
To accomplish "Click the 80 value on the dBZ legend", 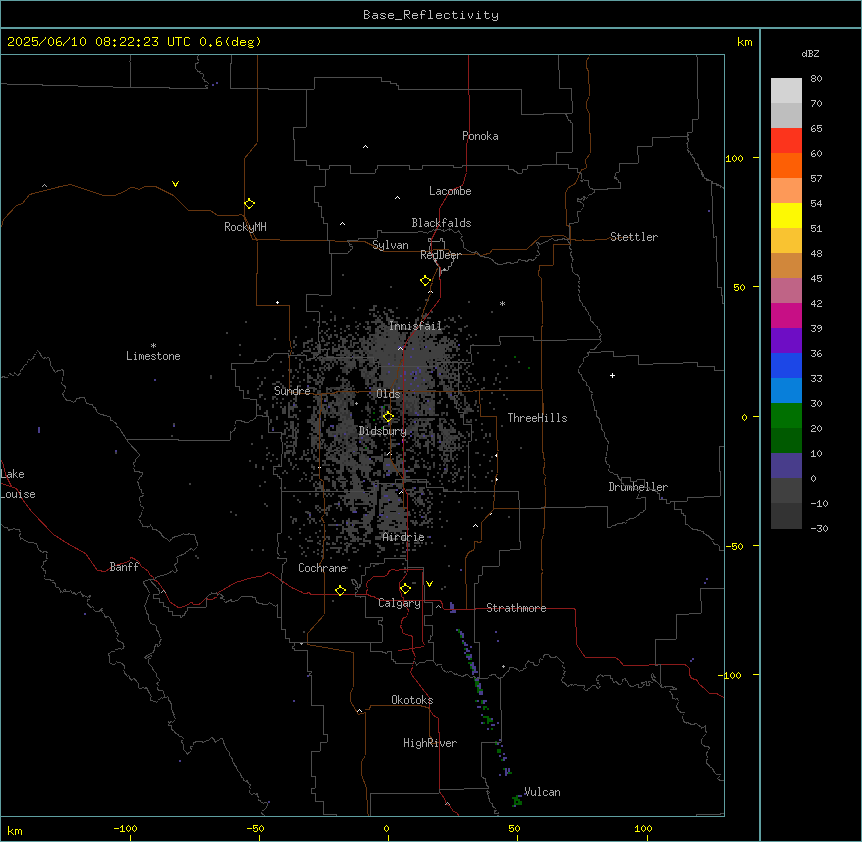I will (816, 79).
